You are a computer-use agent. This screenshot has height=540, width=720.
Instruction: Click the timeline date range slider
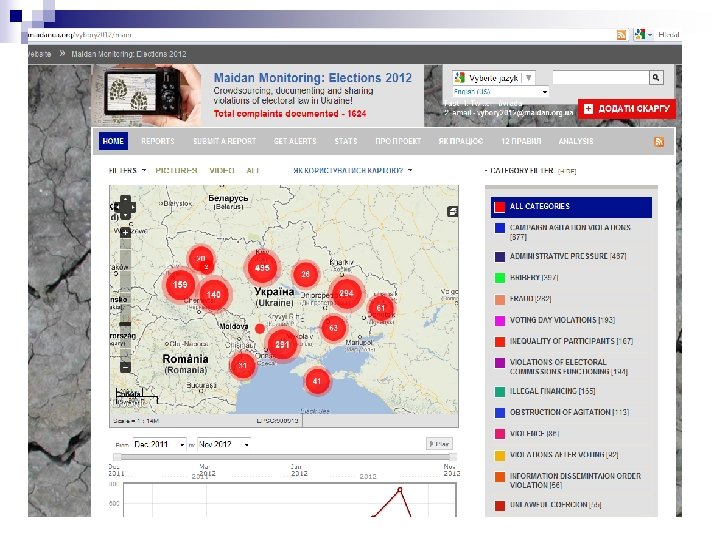pos(285,456)
